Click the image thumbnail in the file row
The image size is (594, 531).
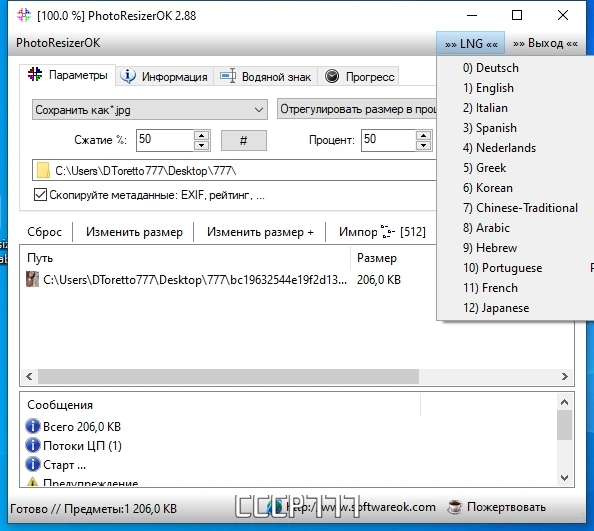point(32,279)
